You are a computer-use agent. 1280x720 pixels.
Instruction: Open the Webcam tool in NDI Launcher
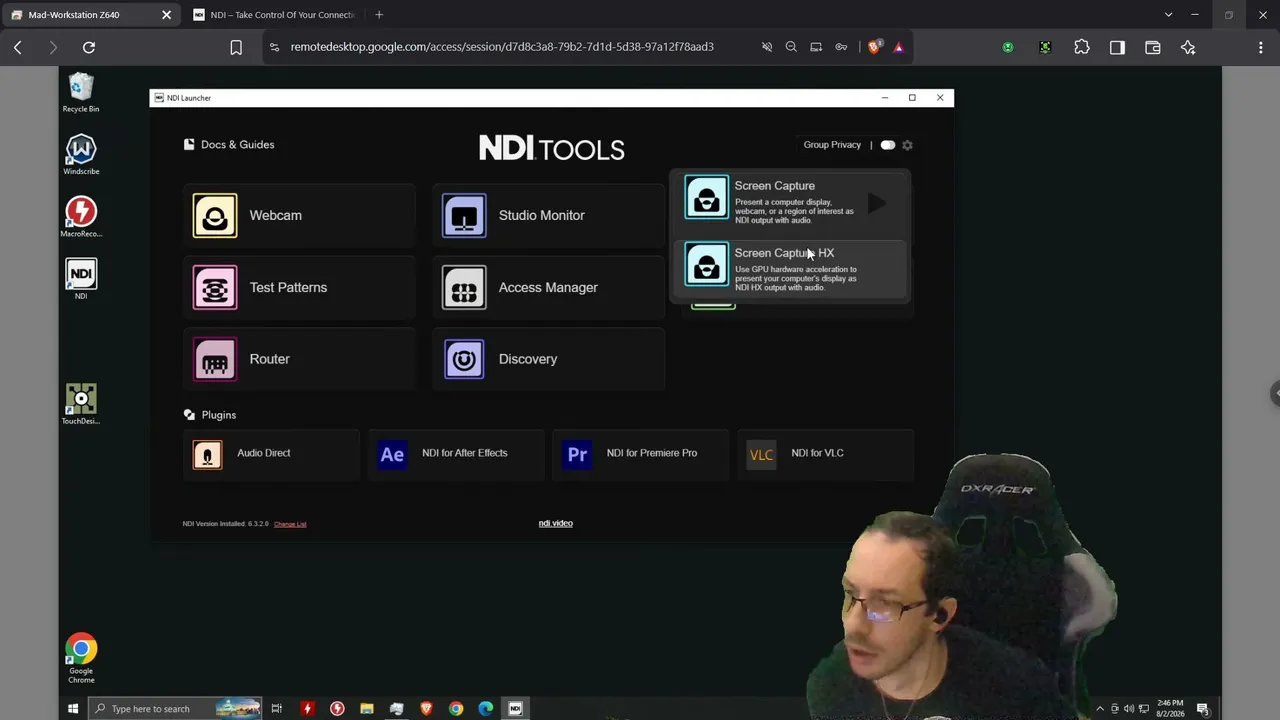click(298, 215)
